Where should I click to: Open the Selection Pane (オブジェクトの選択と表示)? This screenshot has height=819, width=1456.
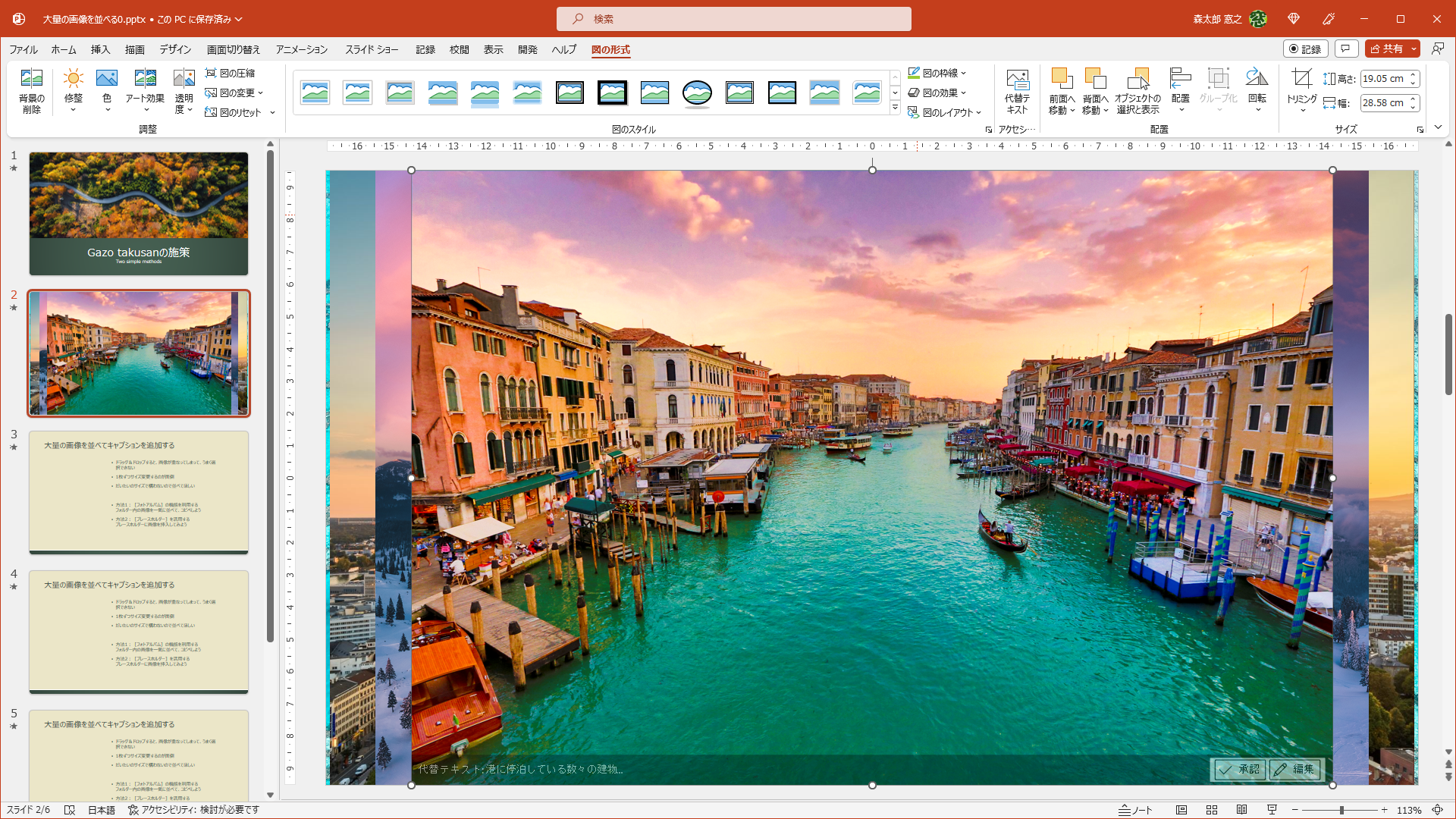1137,80
